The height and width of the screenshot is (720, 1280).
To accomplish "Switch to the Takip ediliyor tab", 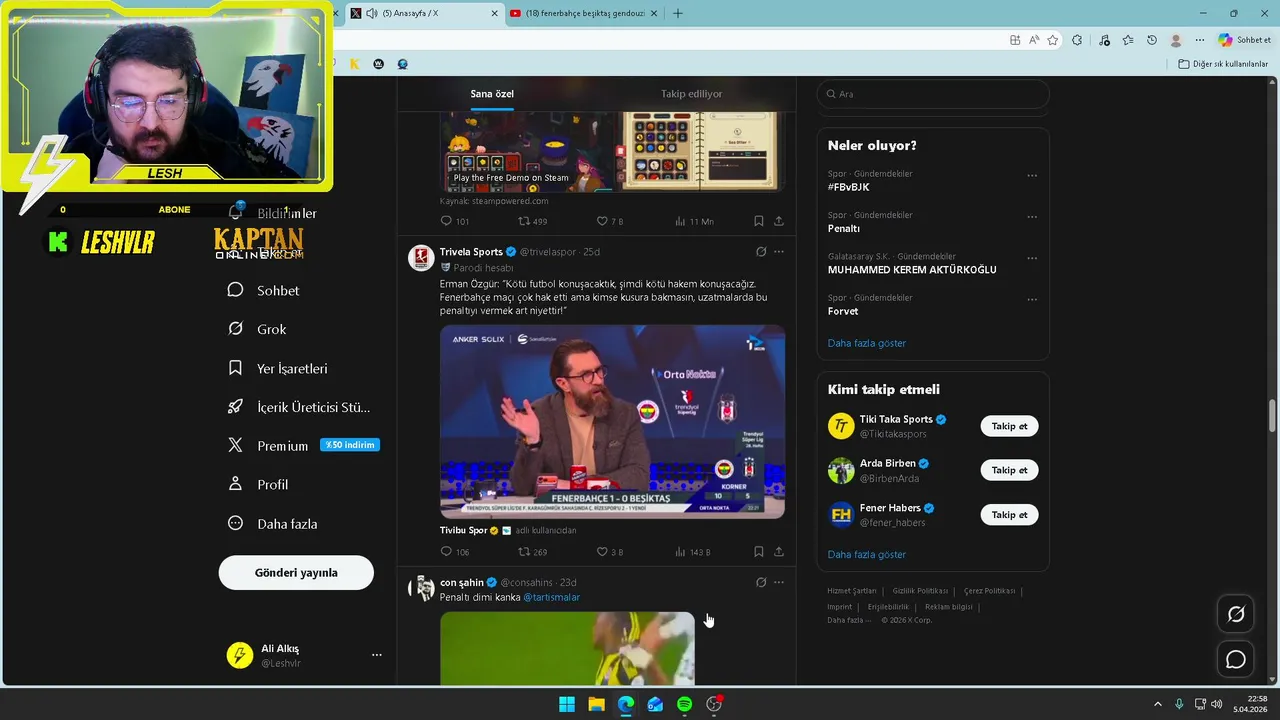I will [x=691, y=94].
